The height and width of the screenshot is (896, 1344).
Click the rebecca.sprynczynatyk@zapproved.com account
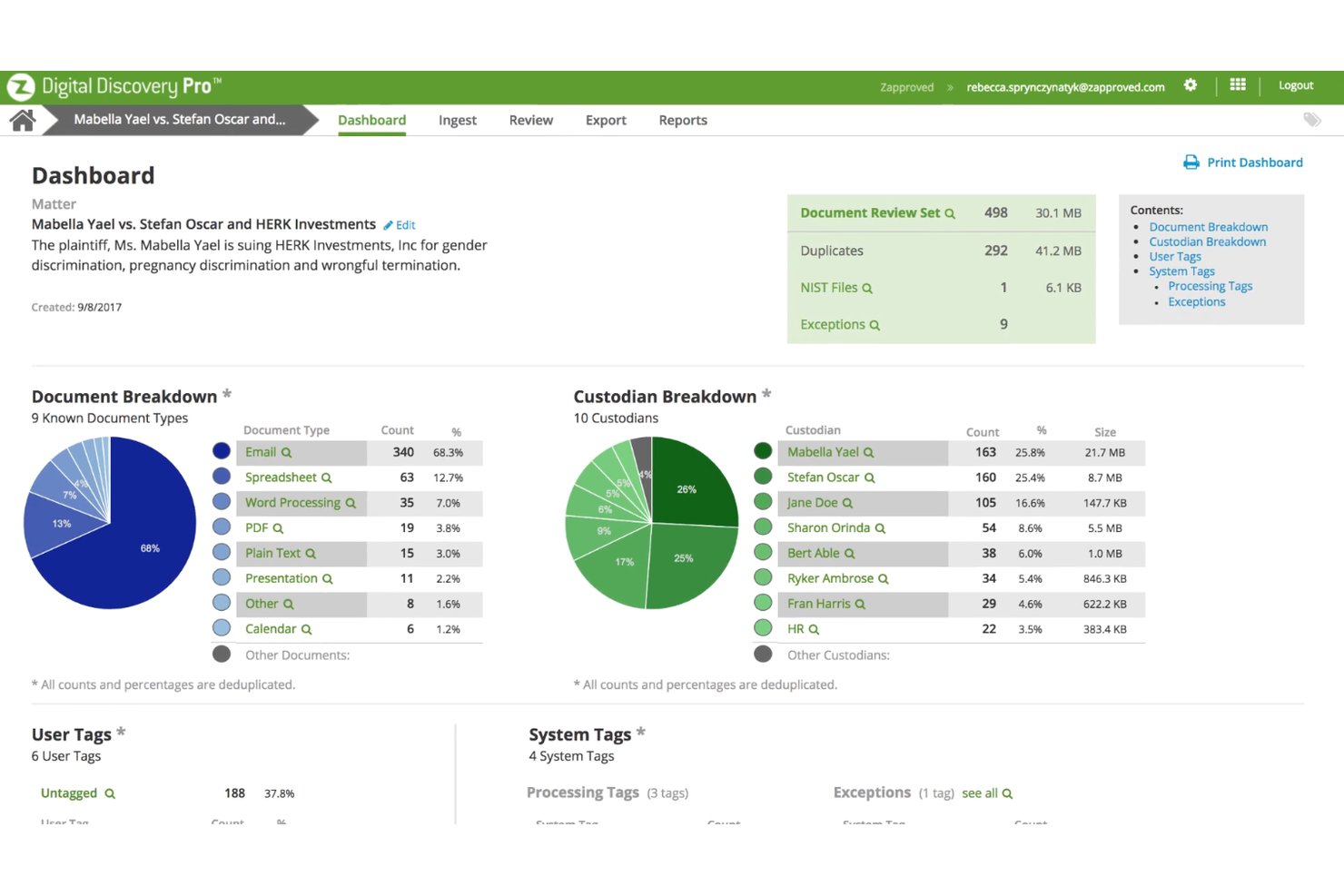(x=1065, y=87)
